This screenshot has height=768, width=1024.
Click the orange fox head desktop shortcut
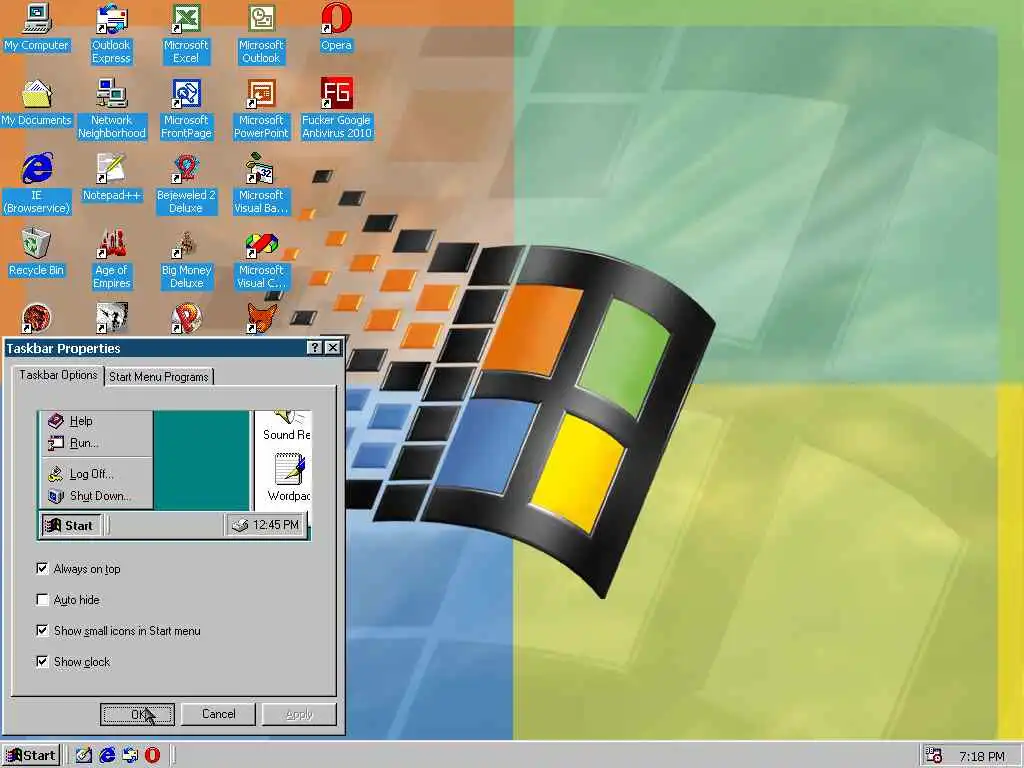coord(261,318)
